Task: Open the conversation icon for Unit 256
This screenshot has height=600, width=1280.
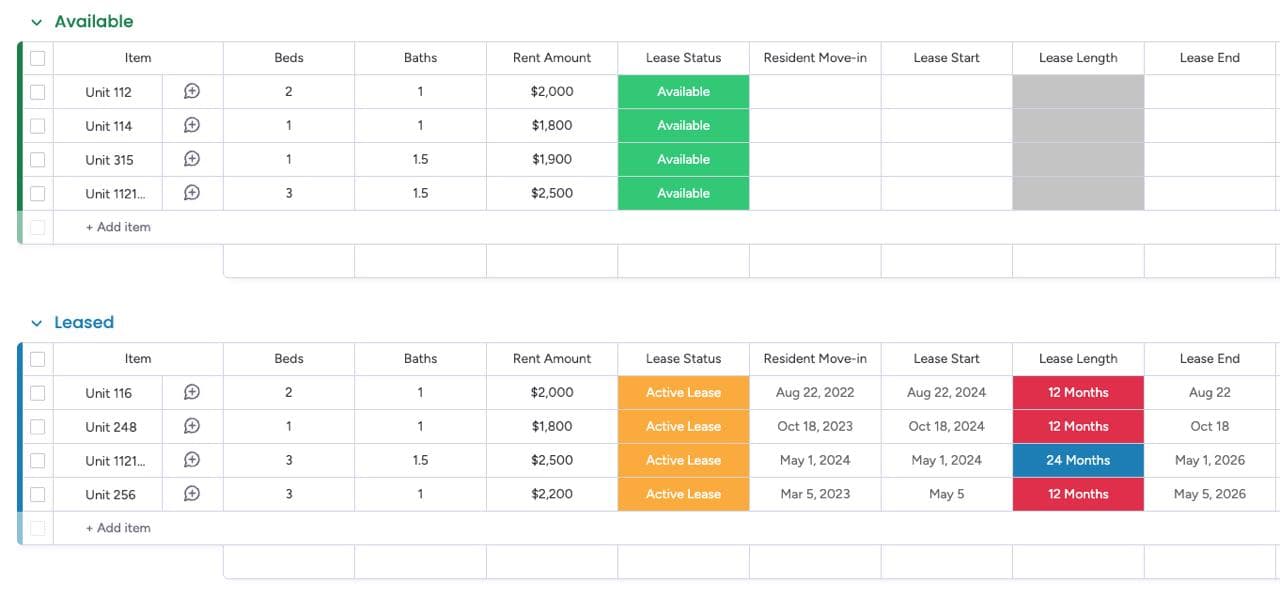Action: tap(192, 494)
